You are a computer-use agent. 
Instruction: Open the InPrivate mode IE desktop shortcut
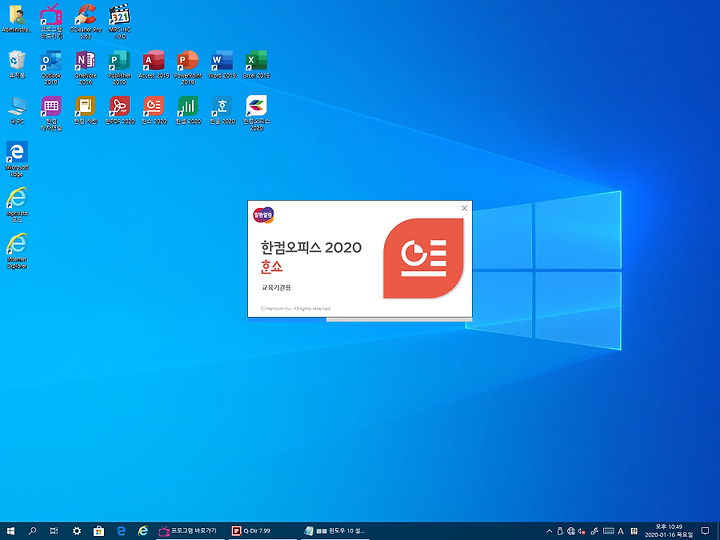click(17, 205)
